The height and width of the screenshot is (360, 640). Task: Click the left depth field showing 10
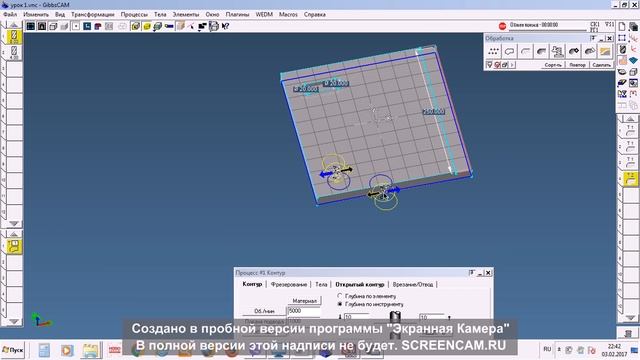click(356, 317)
